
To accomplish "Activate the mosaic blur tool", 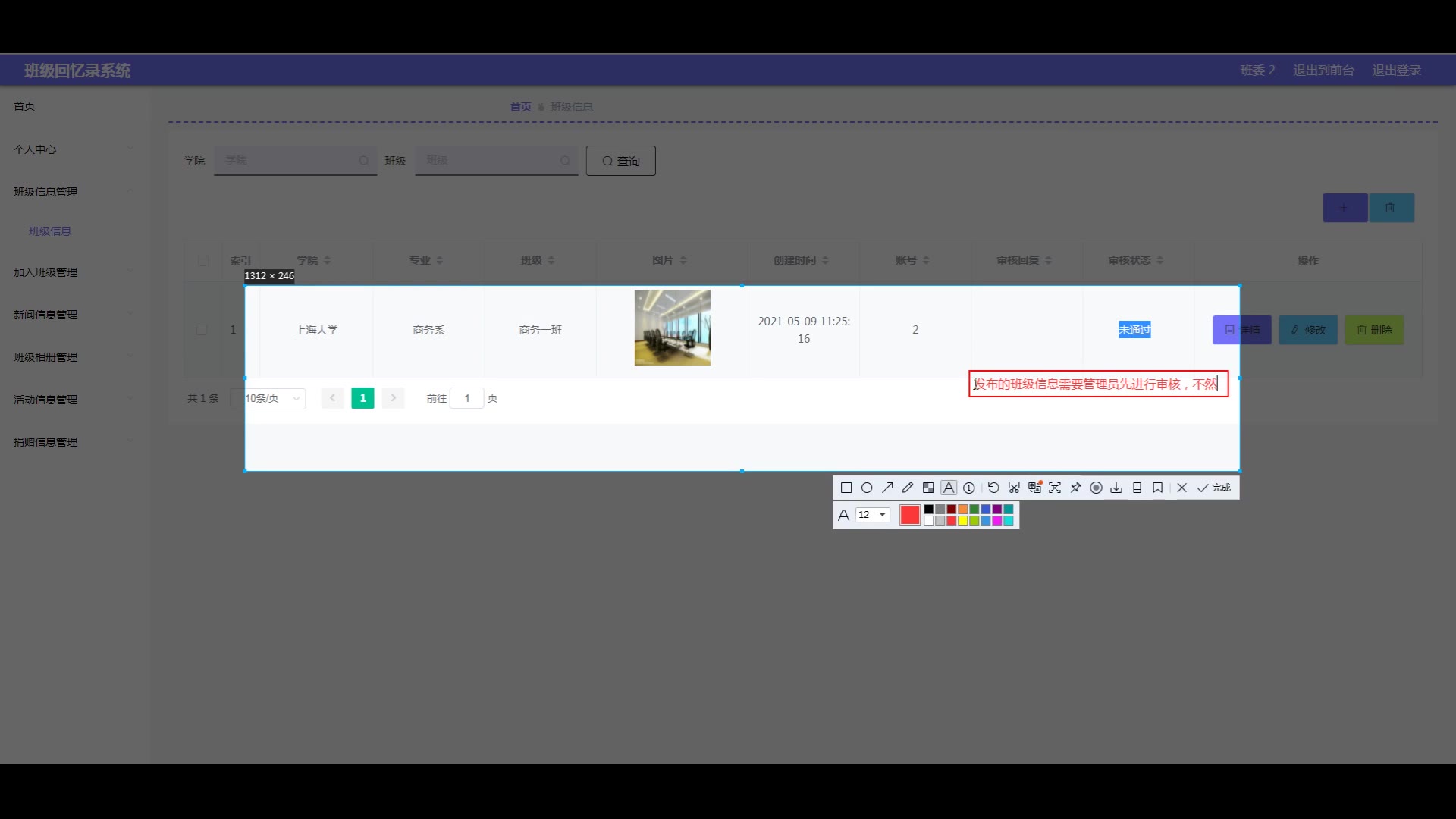I will tap(928, 488).
